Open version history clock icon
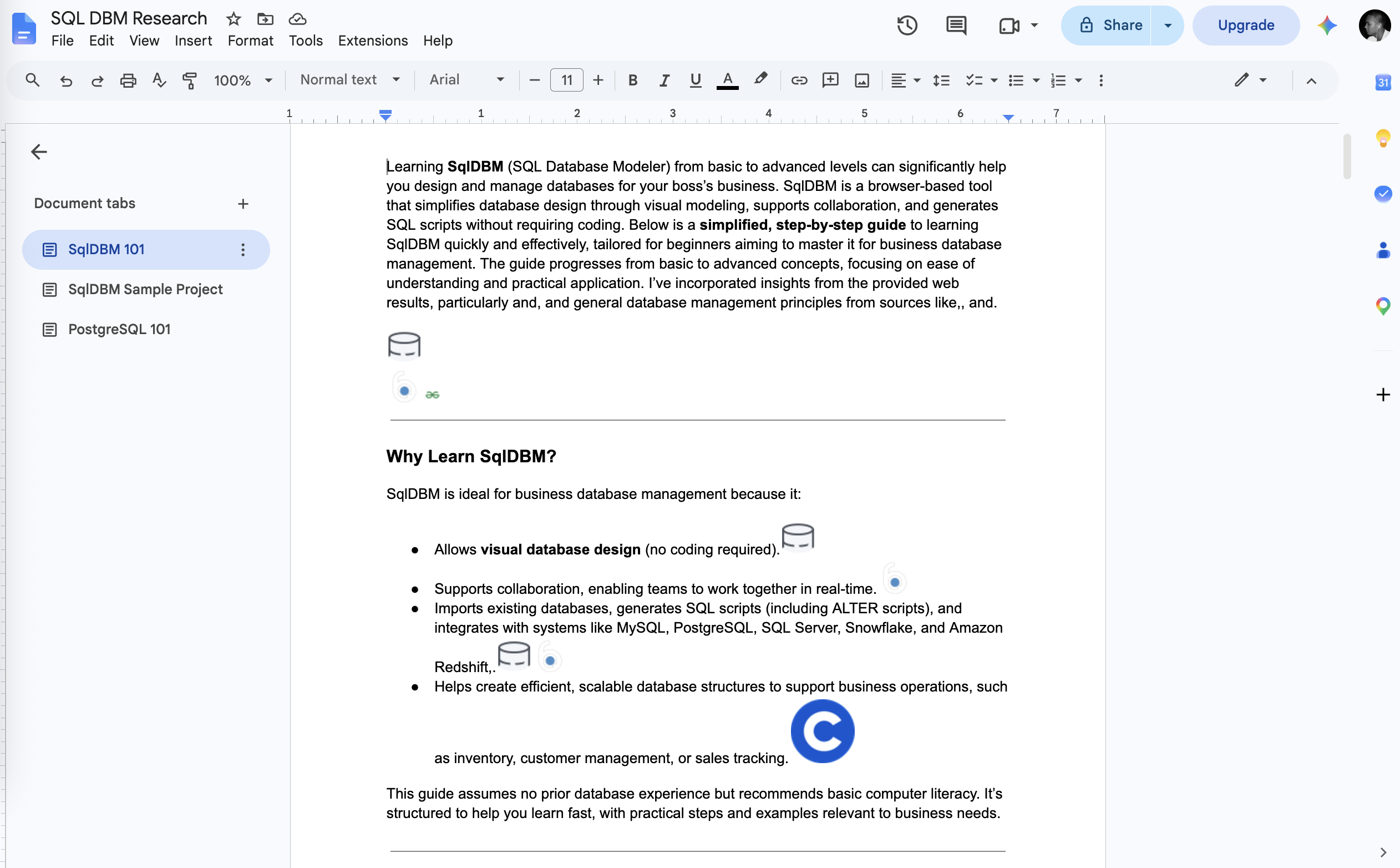 click(906, 26)
